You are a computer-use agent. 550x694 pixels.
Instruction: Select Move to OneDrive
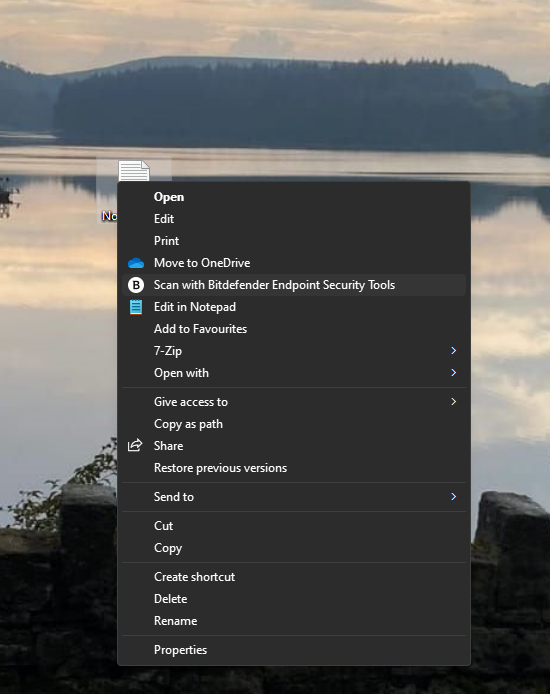click(294, 263)
